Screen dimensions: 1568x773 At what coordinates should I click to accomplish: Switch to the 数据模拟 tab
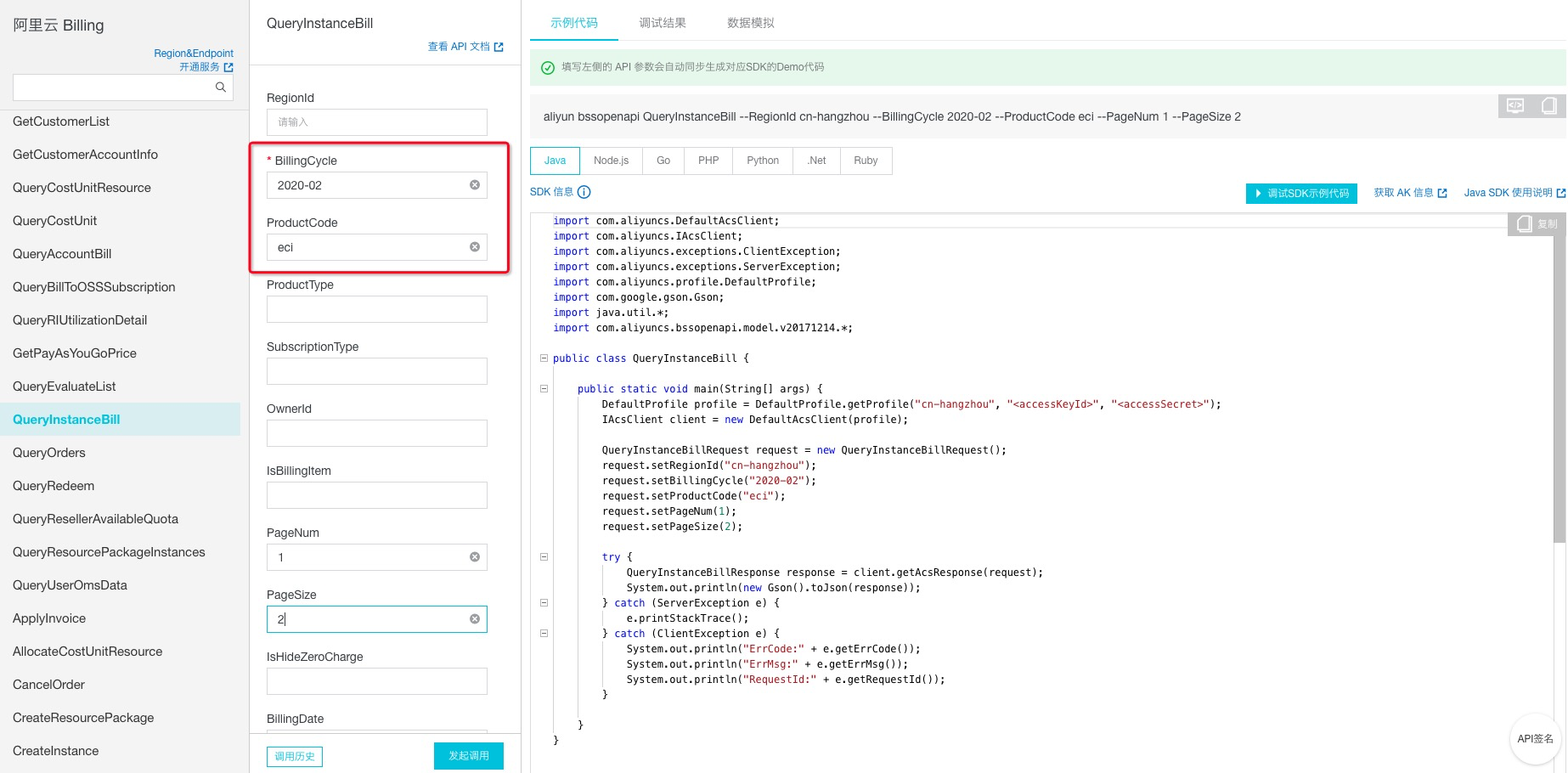pyautogui.click(x=751, y=23)
